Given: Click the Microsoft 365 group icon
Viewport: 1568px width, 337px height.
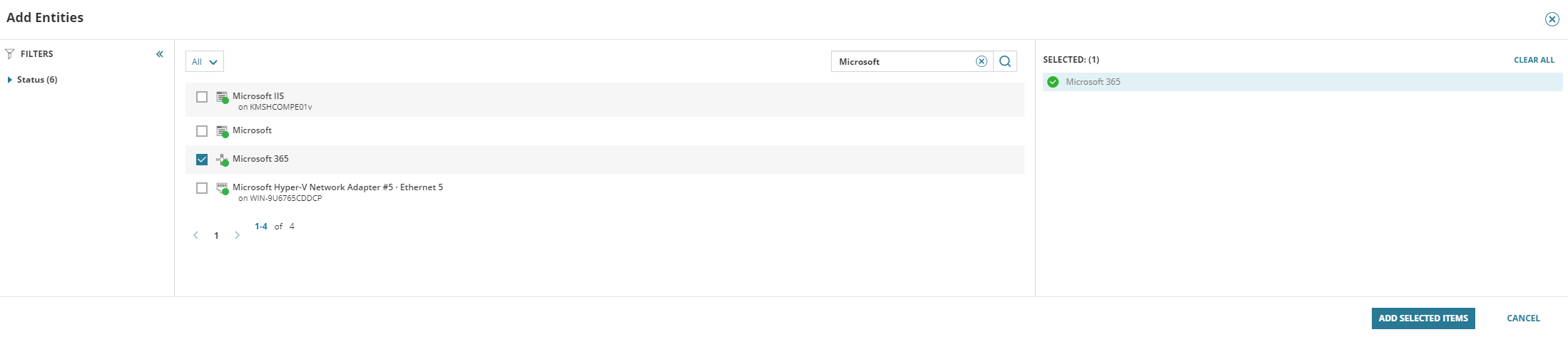Looking at the screenshot, I should 223,160.
